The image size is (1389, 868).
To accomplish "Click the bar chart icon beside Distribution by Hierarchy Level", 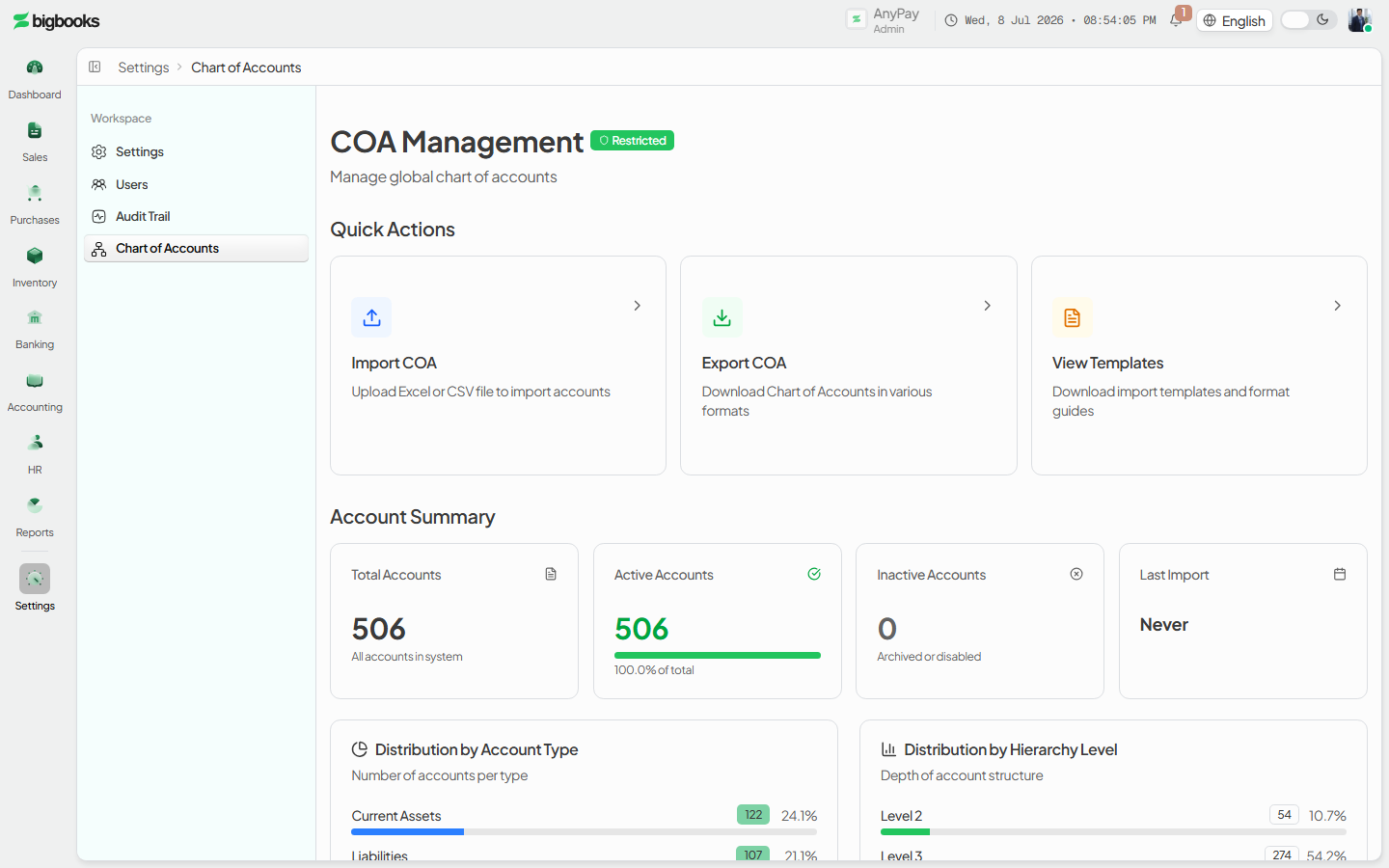I will [x=888, y=749].
